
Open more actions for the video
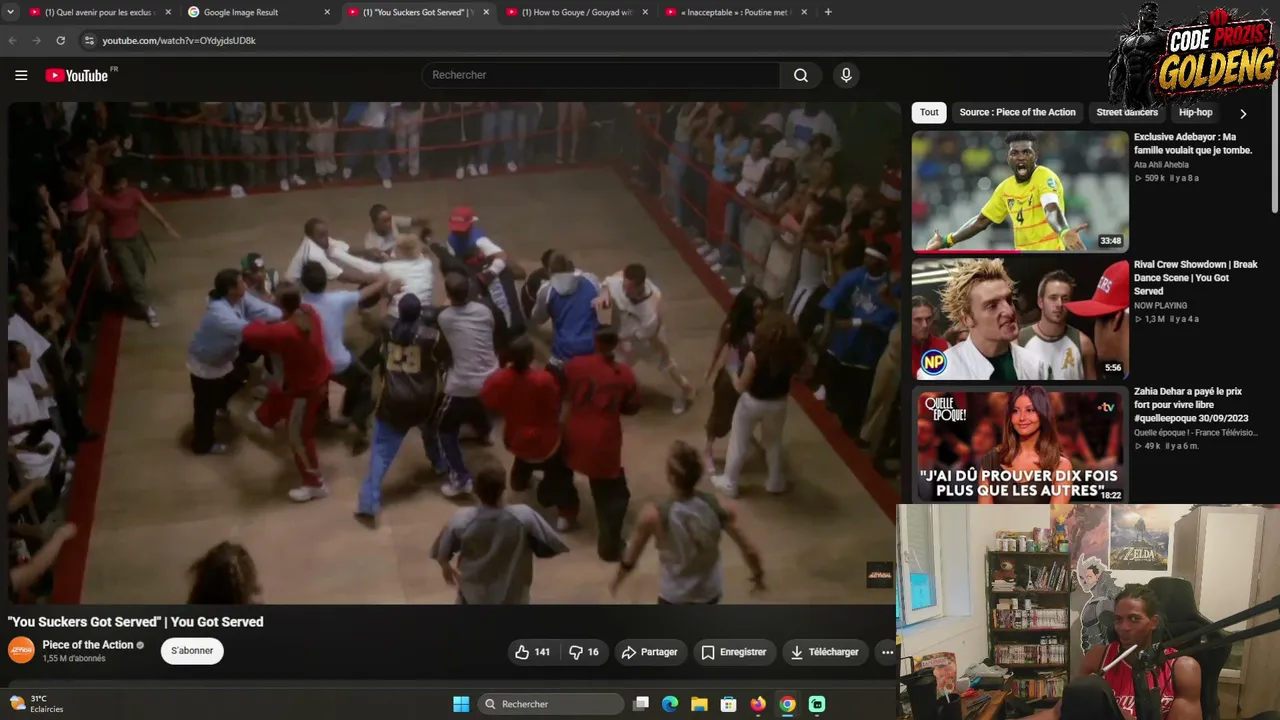[x=887, y=652]
